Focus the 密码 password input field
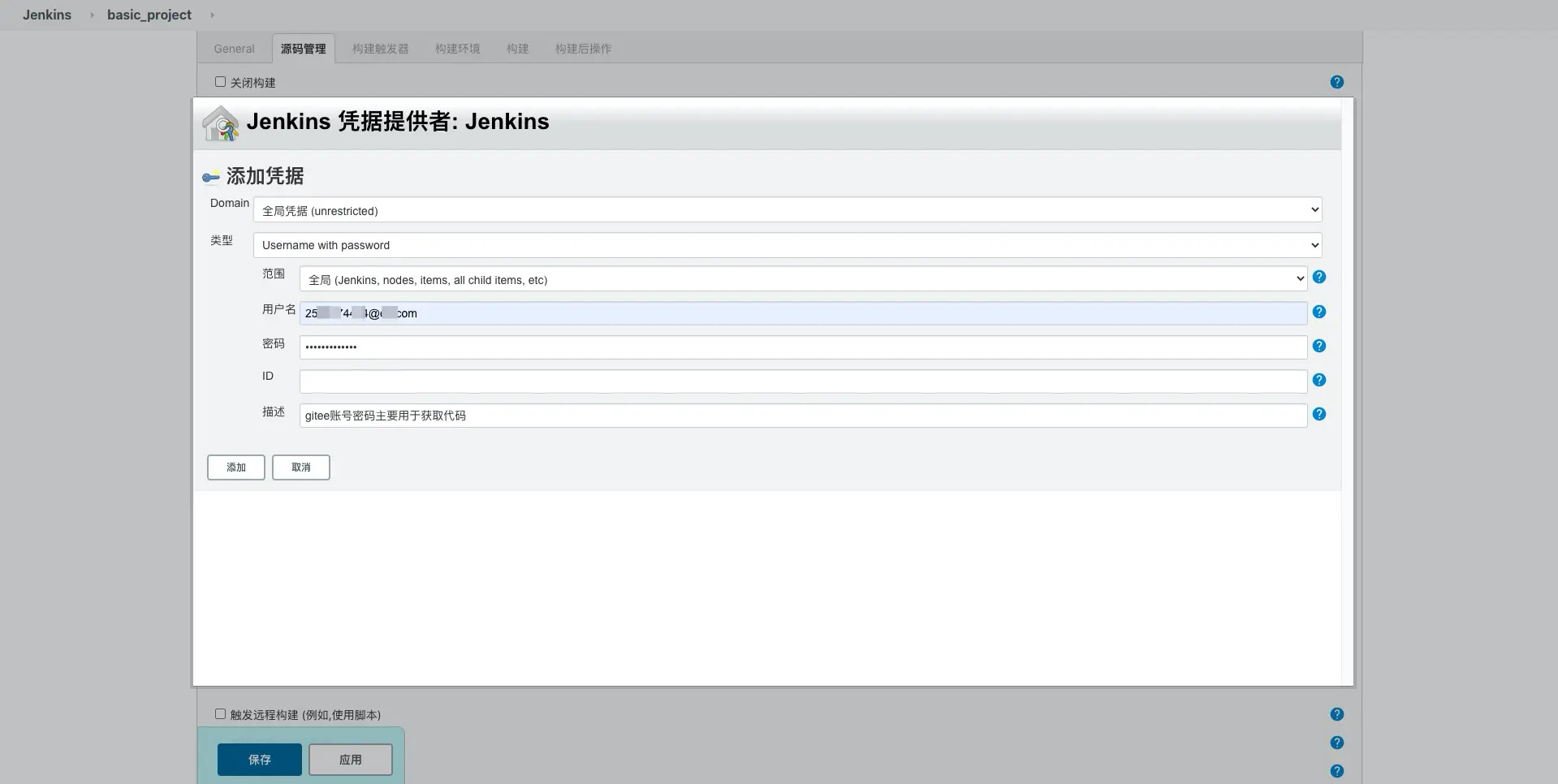Image resolution: width=1558 pixels, height=784 pixels. pyautogui.click(x=803, y=347)
